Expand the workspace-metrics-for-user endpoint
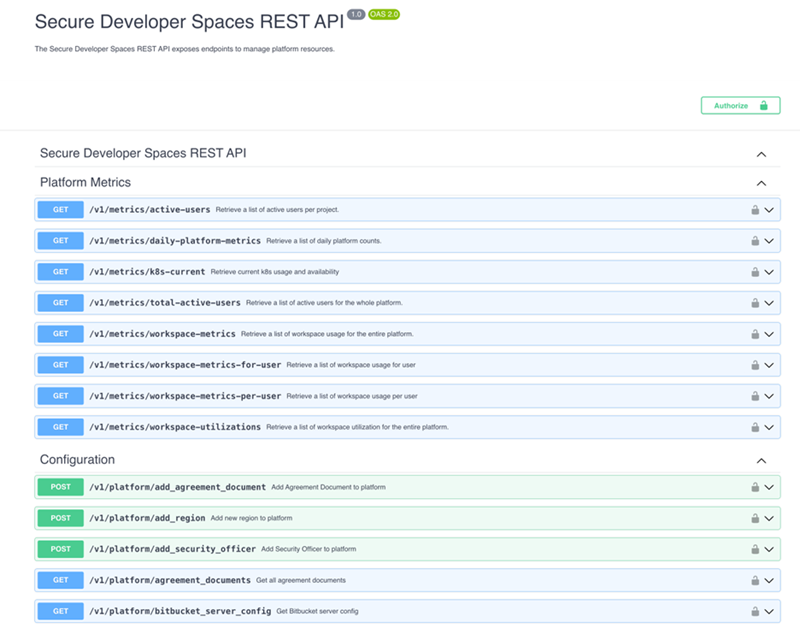800x628 pixels. tap(769, 364)
